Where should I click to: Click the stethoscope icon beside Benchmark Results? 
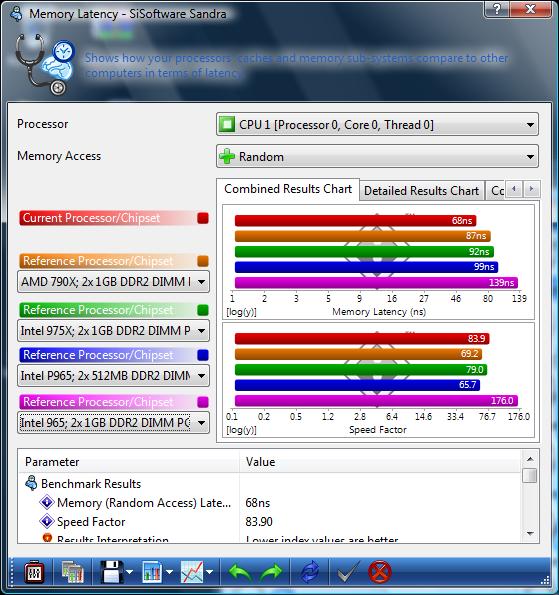(x=31, y=483)
